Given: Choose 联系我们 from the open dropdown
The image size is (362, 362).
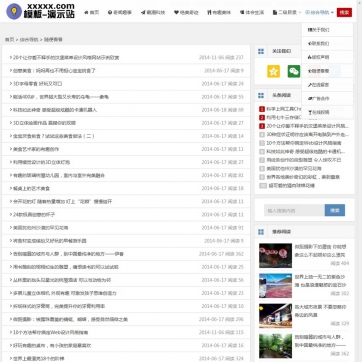Looking at the screenshot, I should (x=327, y=43).
